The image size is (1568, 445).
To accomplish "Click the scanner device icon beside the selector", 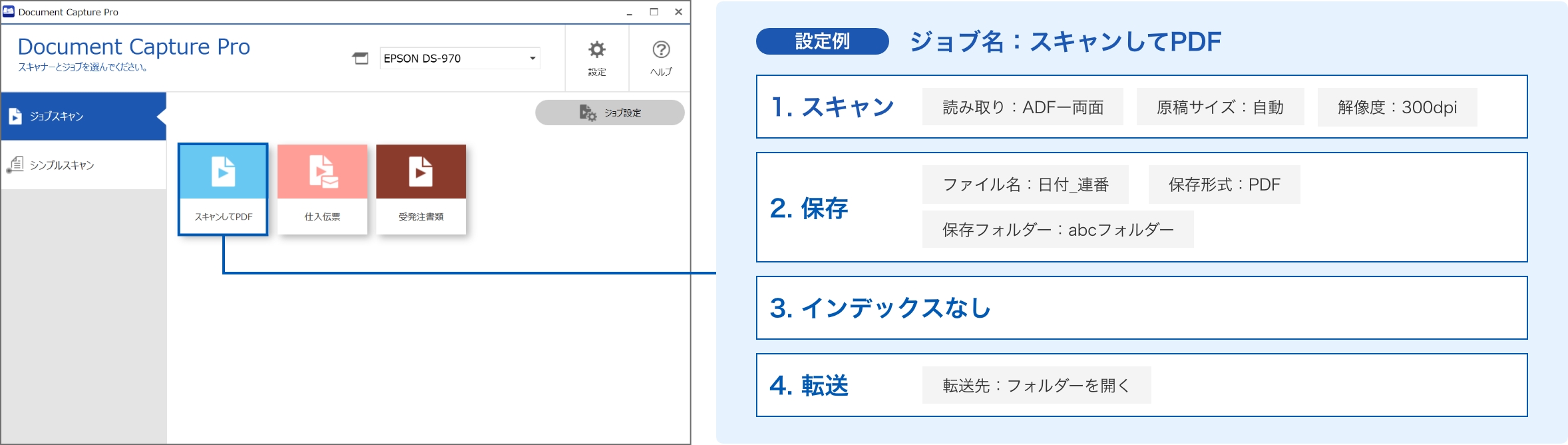I will (360, 59).
